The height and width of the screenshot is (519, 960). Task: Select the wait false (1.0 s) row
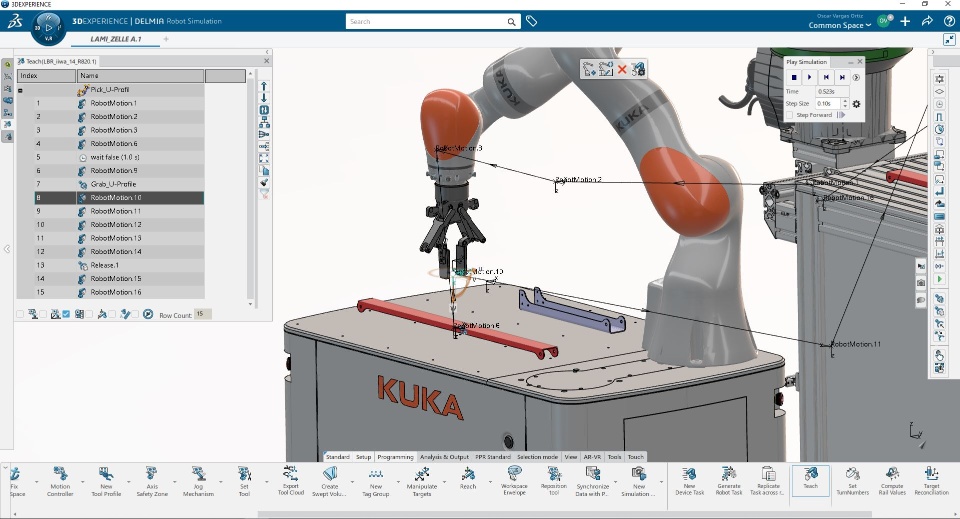pyautogui.click(x=119, y=157)
